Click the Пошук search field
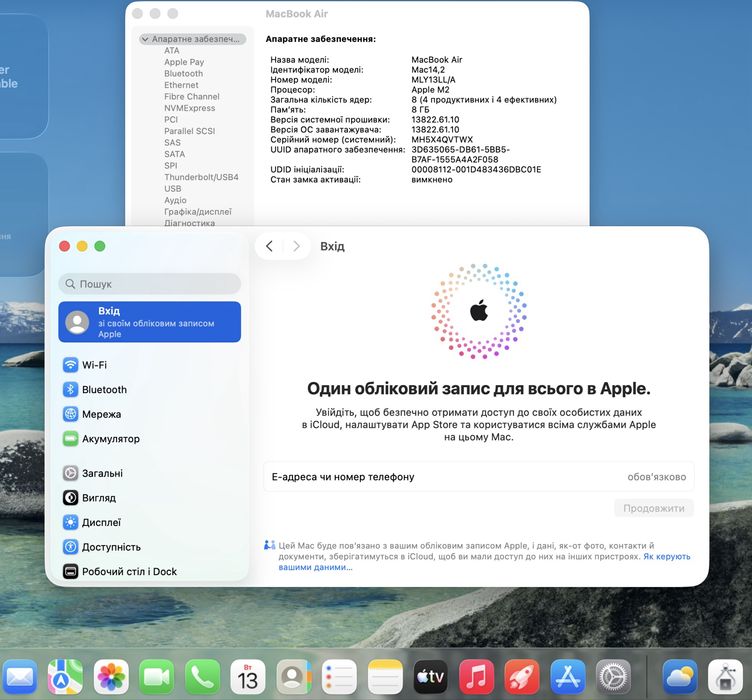This screenshot has height=700, width=752. tap(150, 284)
